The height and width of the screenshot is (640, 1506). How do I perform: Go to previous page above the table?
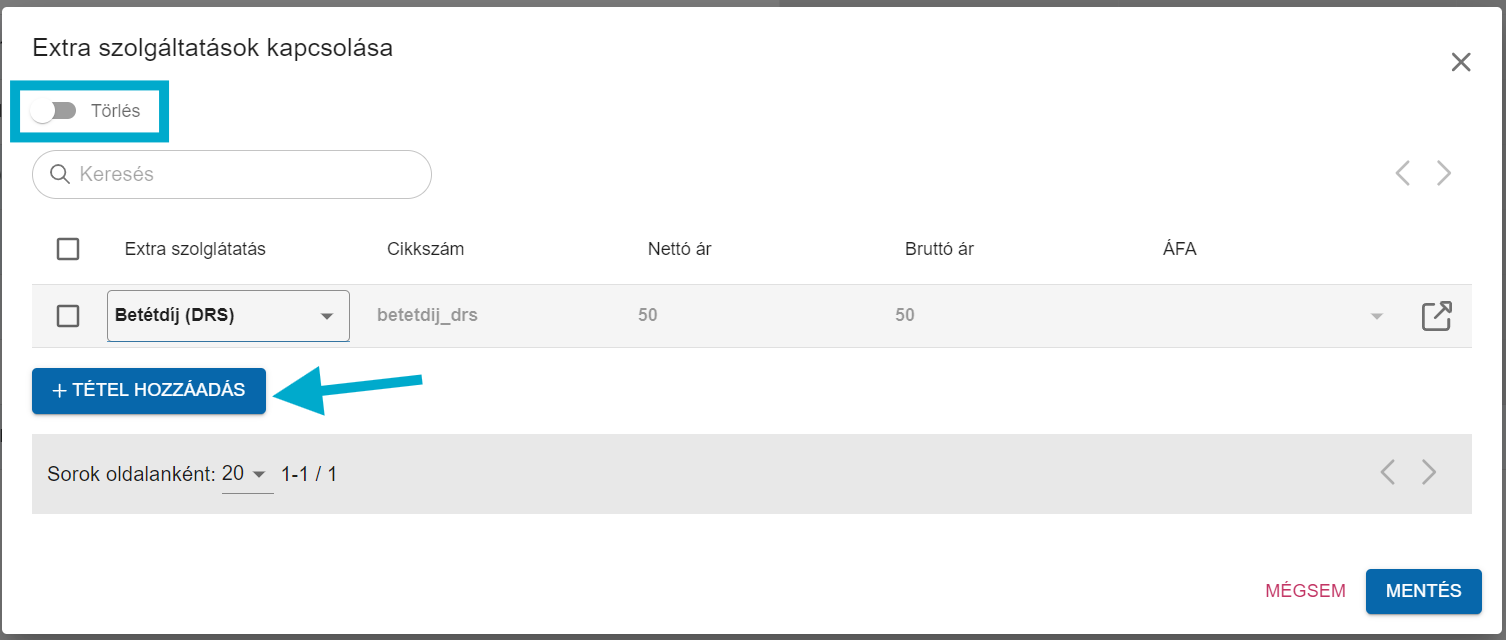pyautogui.click(x=1403, y=173)
